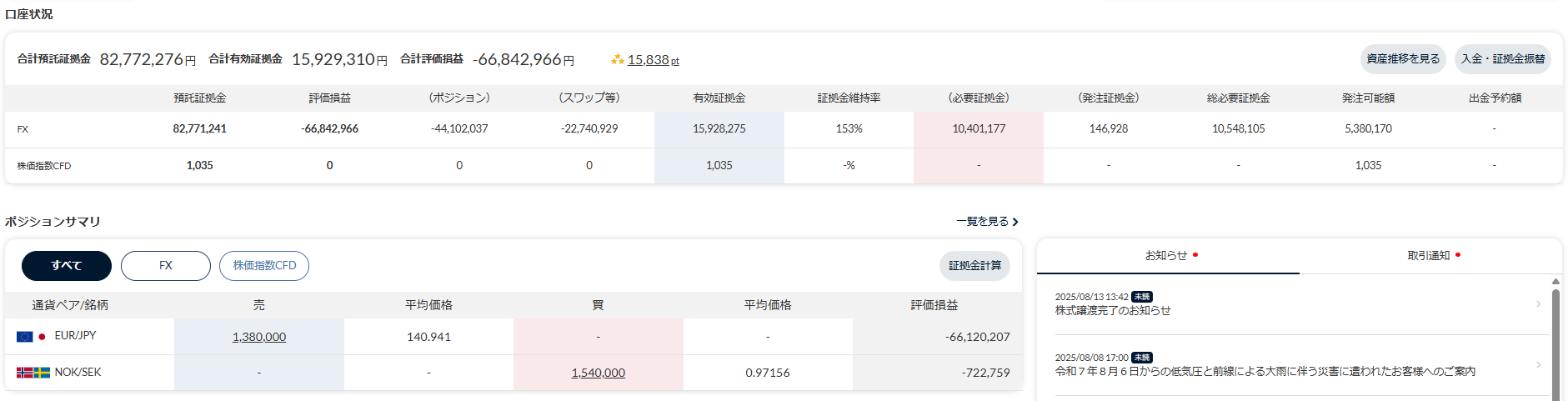Image resolution: width=1568 pixels, height=401 pixels.
Task: Click 資産推移を見る button
Action: click(x=1403, y=59)
